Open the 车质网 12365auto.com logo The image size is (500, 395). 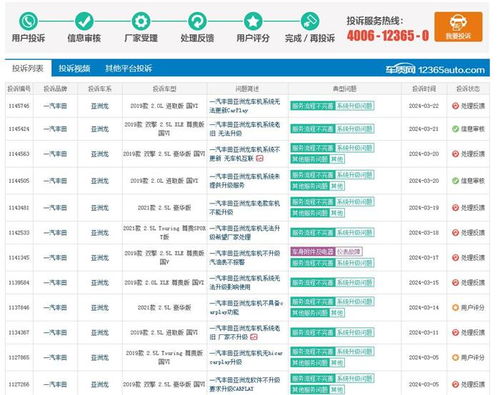coord(435,69)
